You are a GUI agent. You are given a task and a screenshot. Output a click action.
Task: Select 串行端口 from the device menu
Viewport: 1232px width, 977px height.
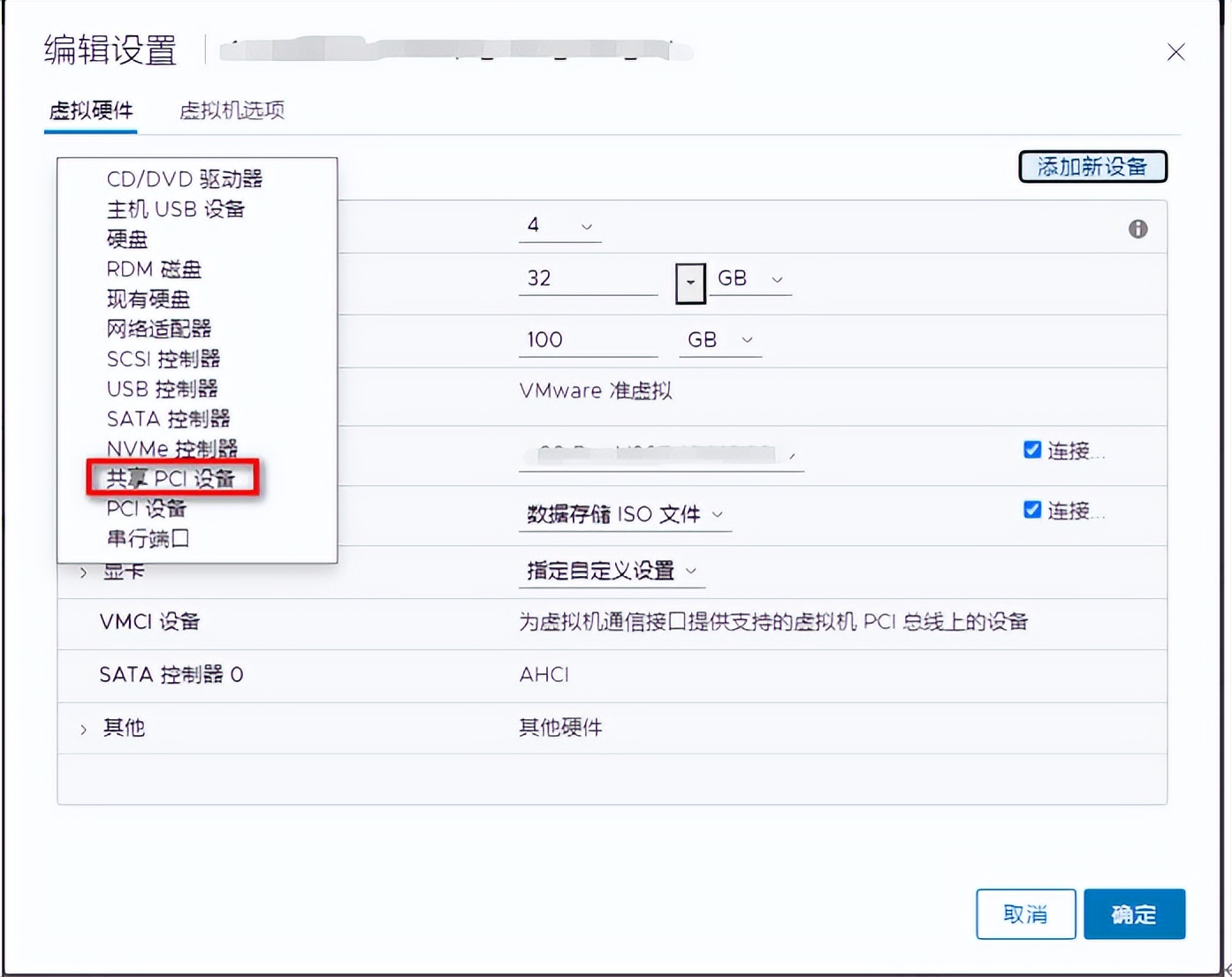147,538
